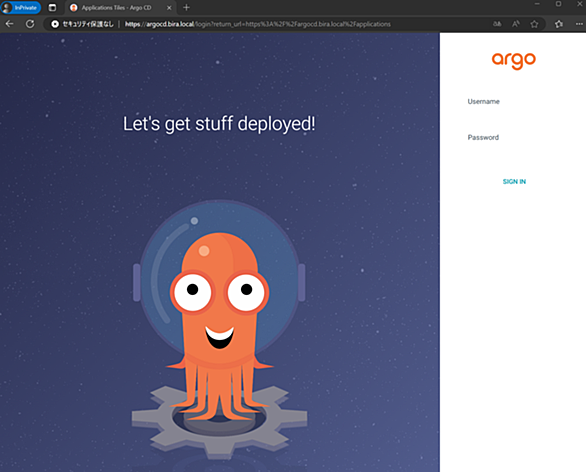The image size is (586, 472).
Task: Open a new tab with plus button
Action: (186, 7)
